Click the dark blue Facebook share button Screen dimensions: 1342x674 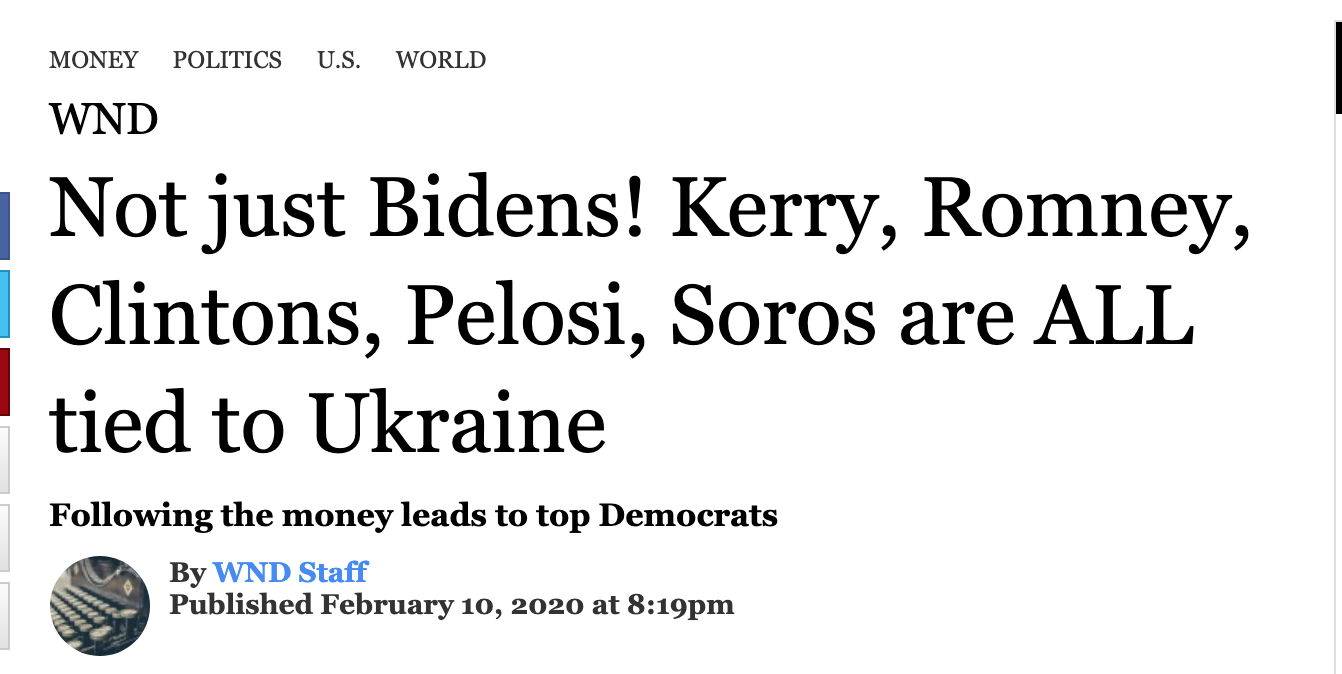click(x=4, y=225)
